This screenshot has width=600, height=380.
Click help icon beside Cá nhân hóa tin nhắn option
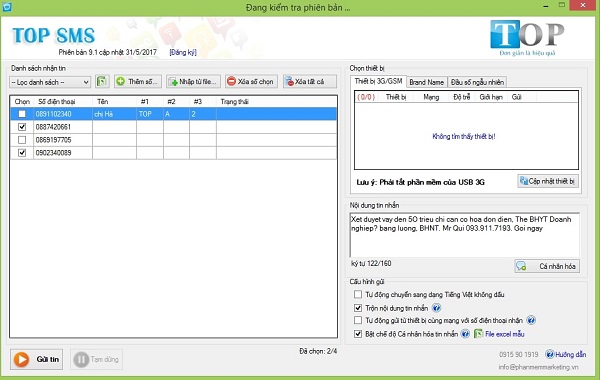[465, 334]
